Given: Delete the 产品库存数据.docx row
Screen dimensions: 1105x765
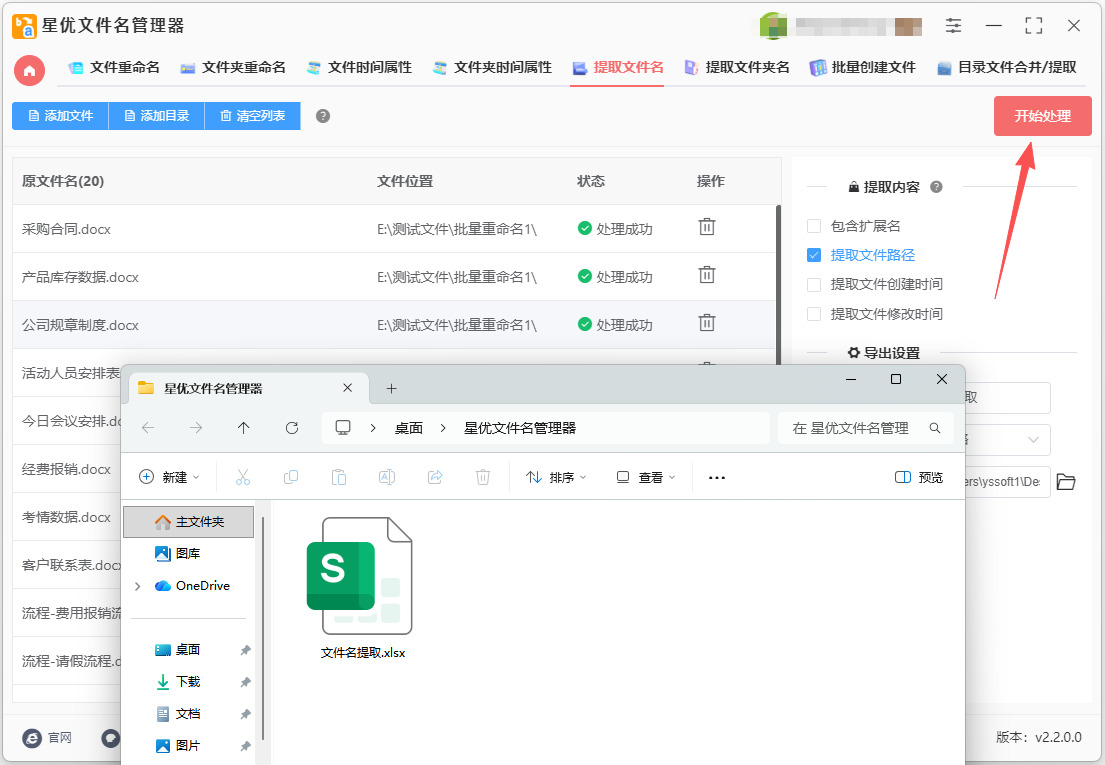Looking at the screenshot, I should [706, 275].
